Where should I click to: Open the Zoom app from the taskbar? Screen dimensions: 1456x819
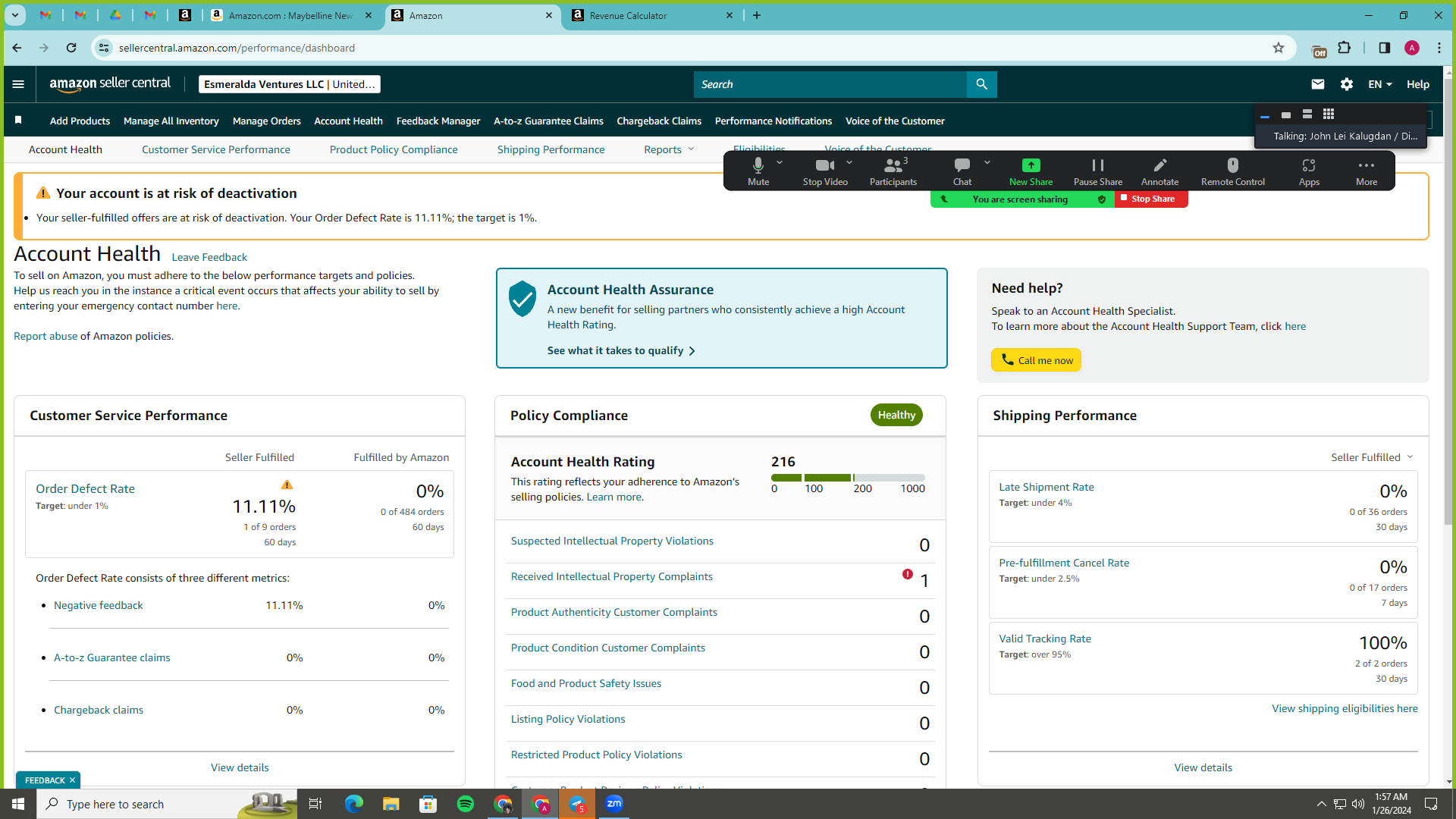[614, 804]
